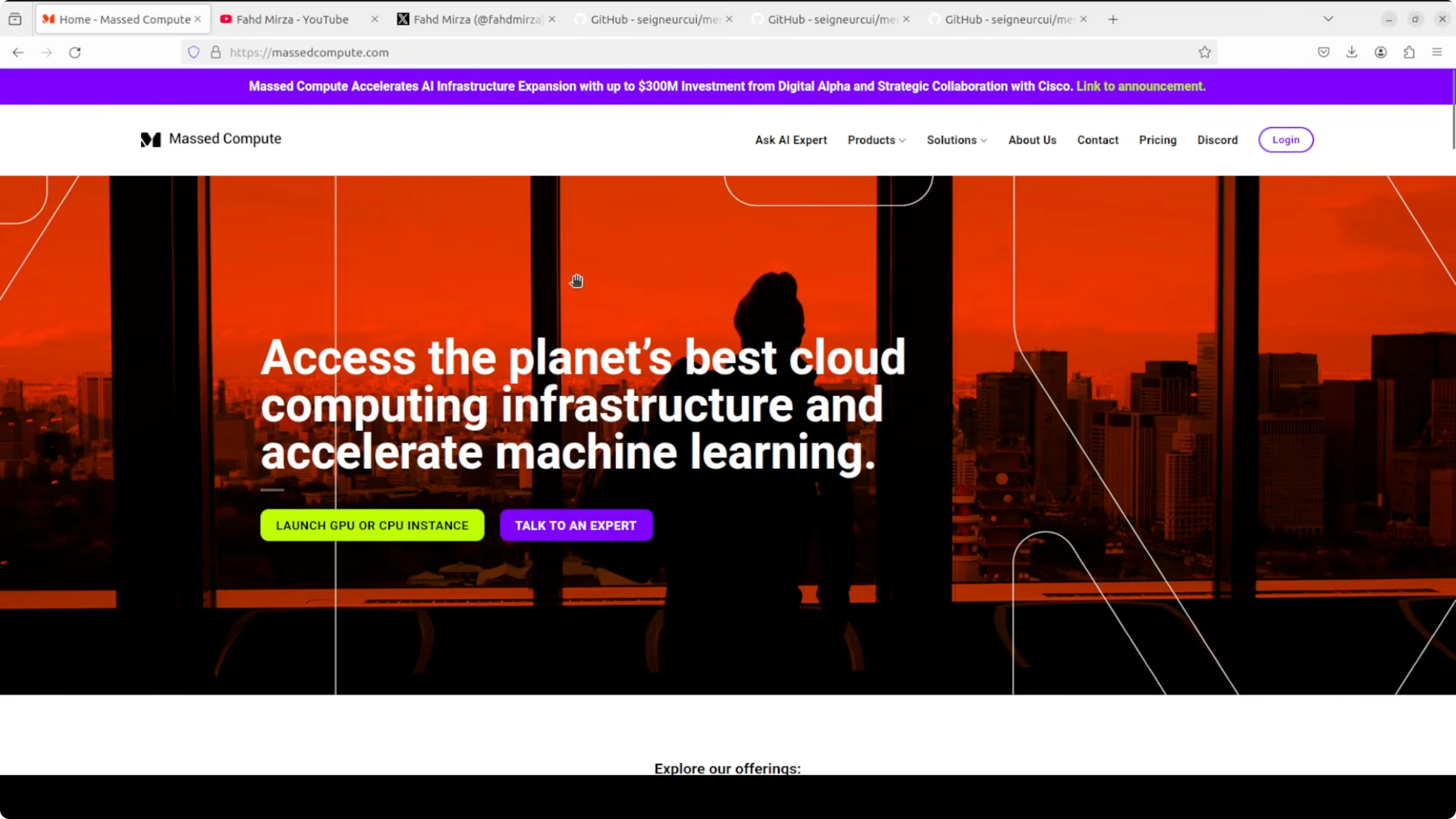Expand the Products dropdown menu

tap(876, 140)
